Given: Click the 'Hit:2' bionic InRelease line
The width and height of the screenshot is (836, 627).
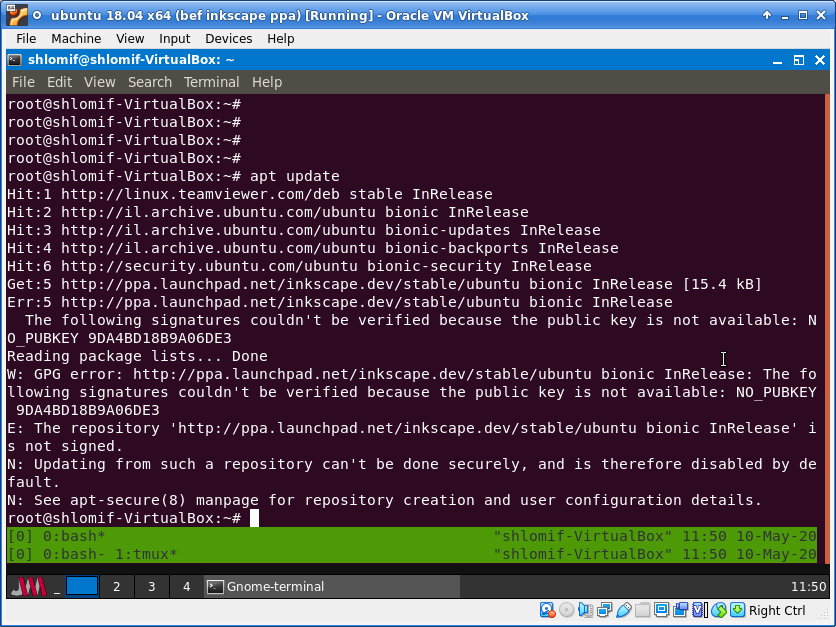Looking at the screenshot, I should 268,212.
